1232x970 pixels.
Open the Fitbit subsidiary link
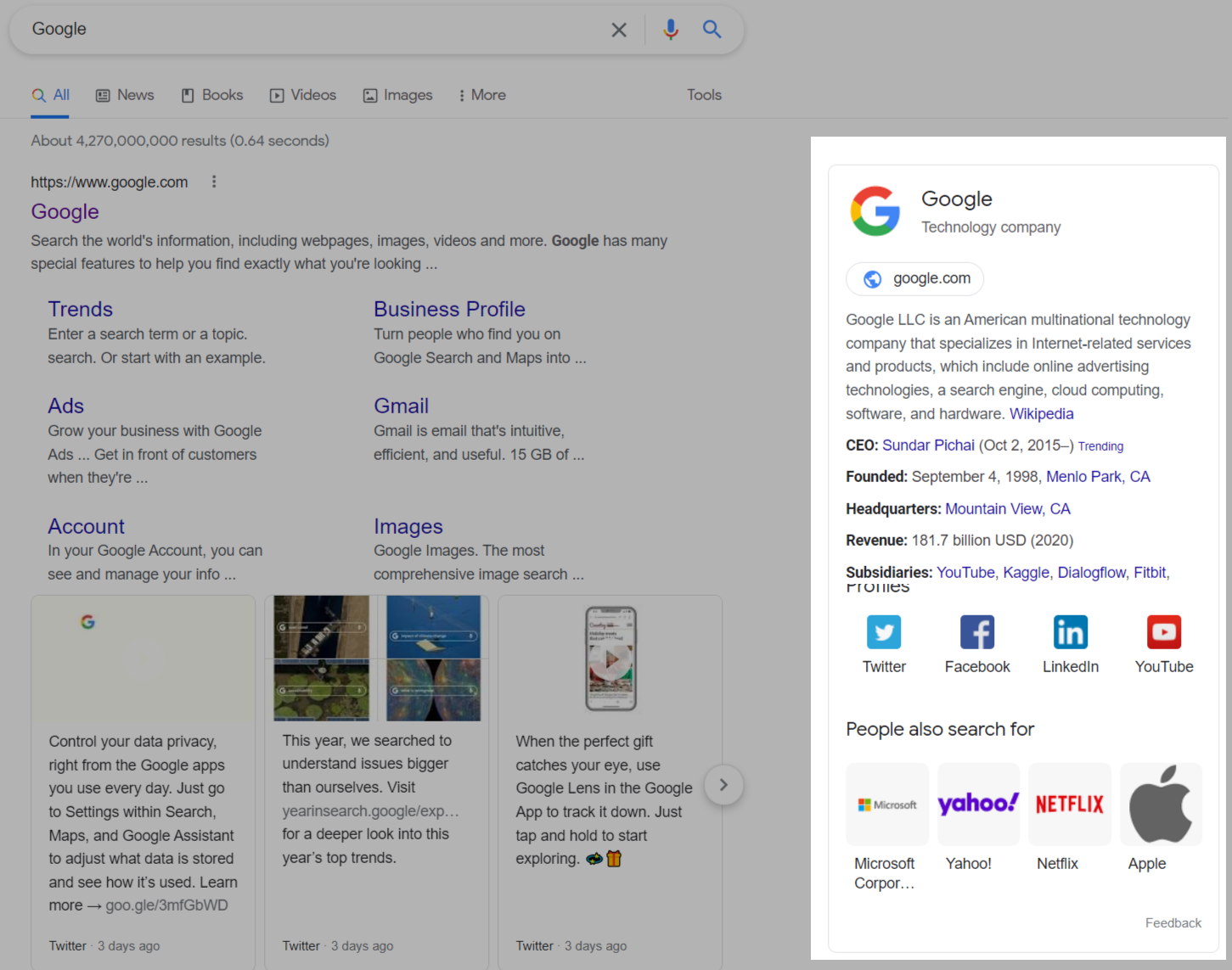tap(1150, 573)
